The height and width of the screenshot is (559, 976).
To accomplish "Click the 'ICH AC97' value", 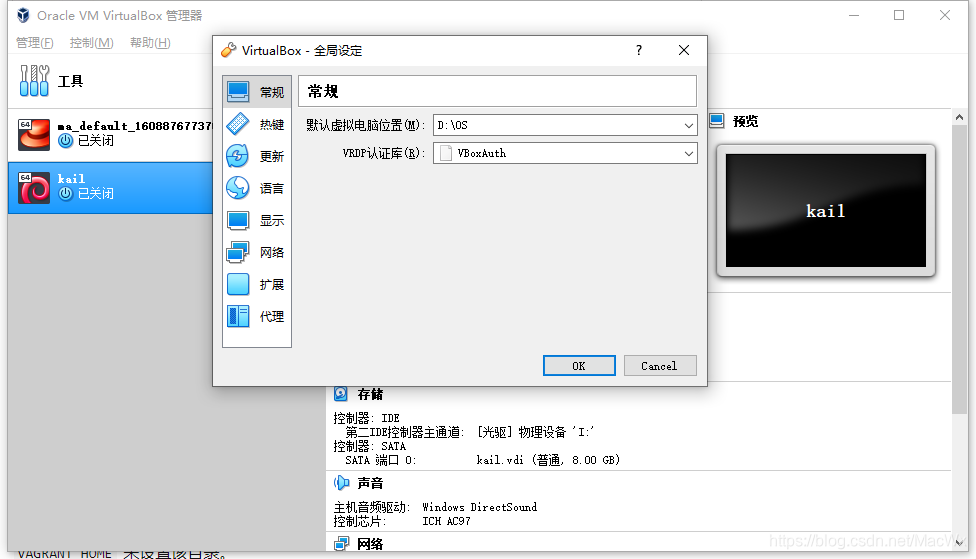I will [x=446, y=521].
